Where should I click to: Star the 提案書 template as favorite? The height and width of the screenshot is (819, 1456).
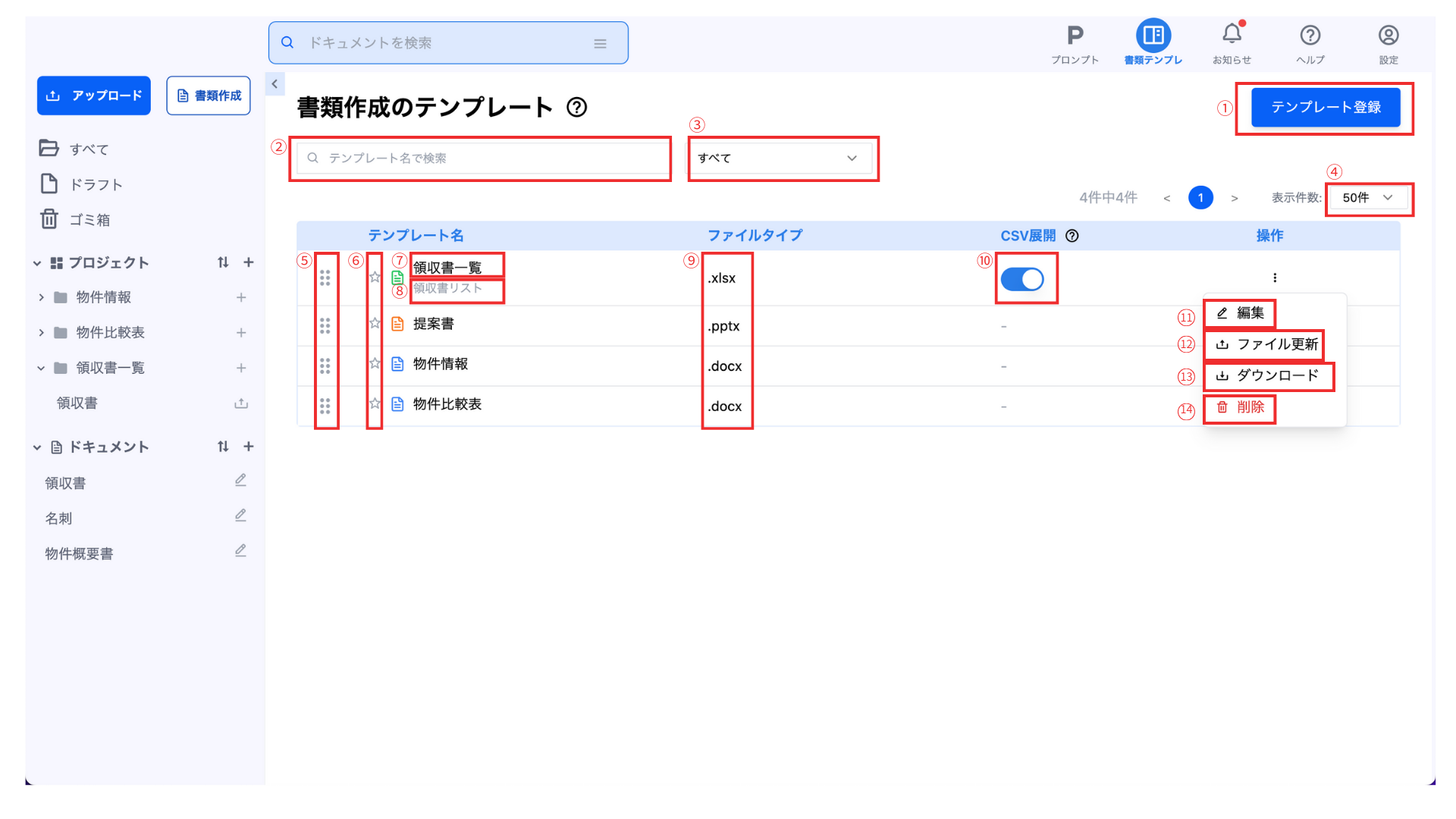(x=375, y=324)
